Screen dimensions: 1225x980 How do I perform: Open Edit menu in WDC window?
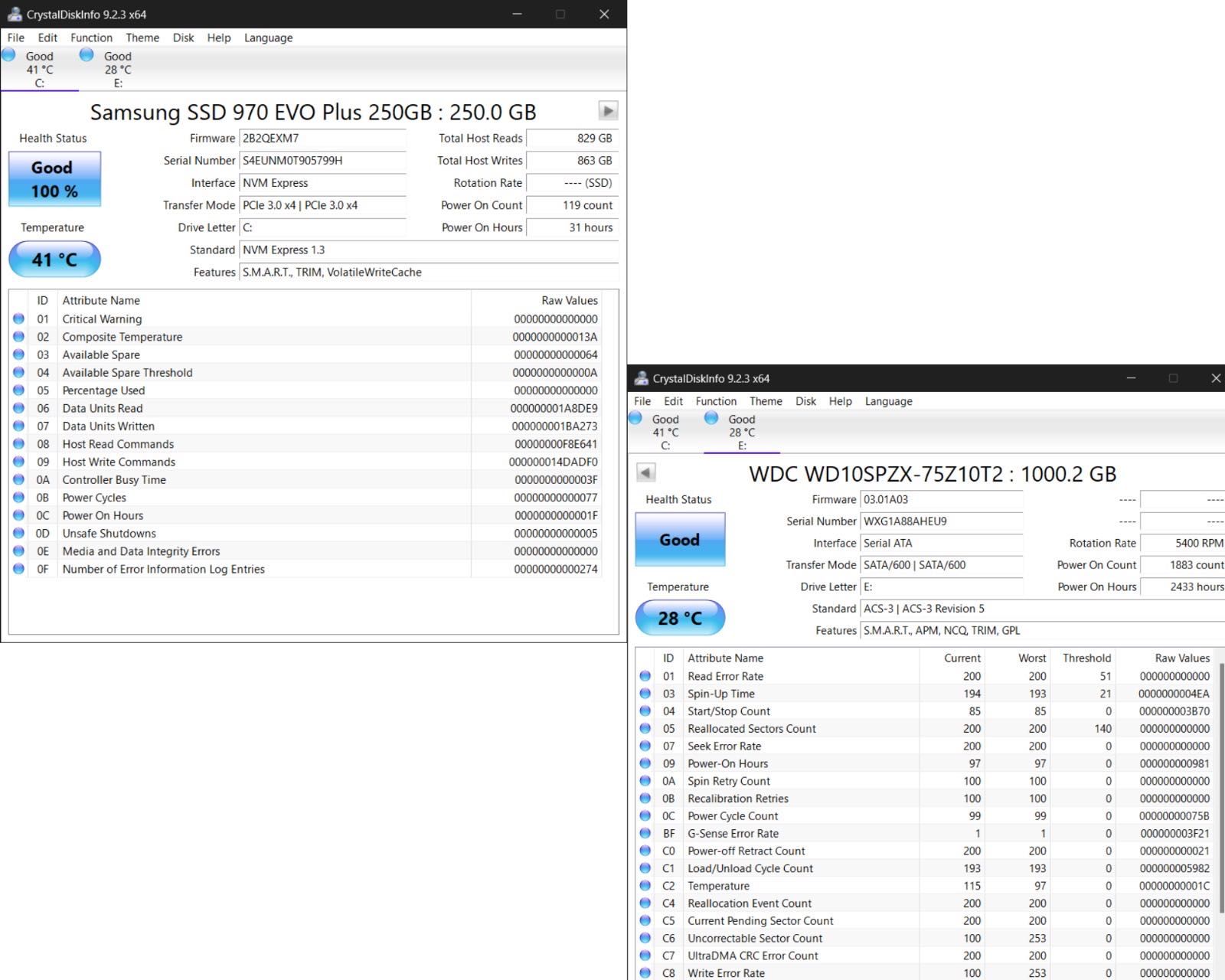tap(674, 401)
